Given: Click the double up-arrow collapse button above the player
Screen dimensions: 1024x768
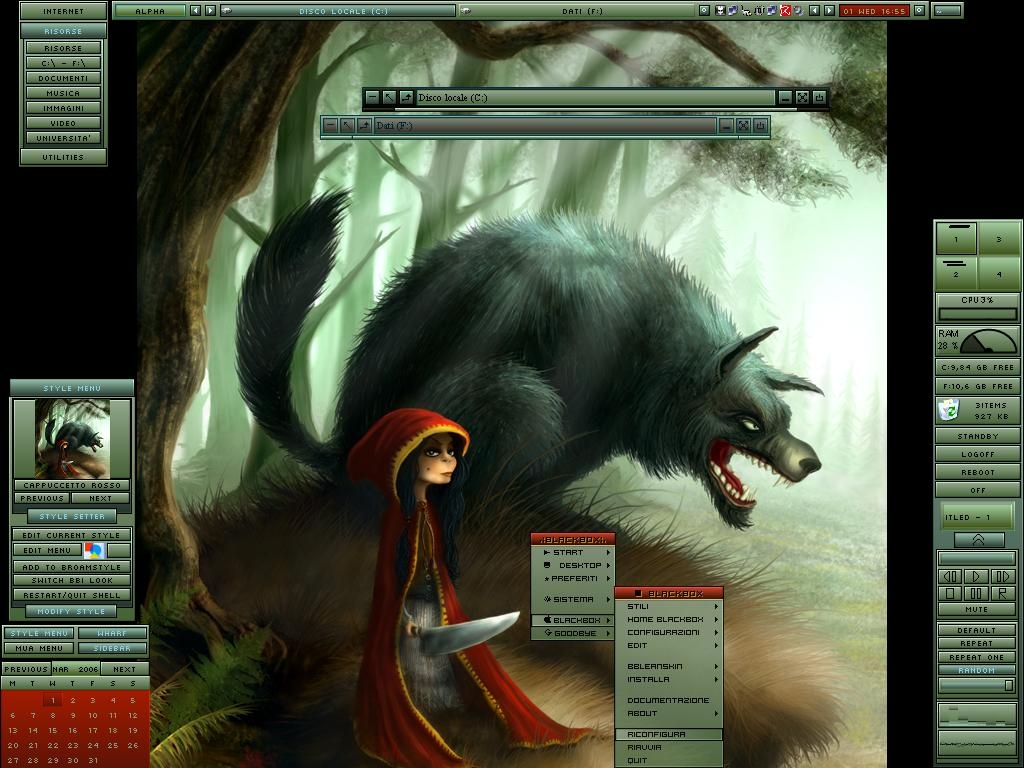Looking at the screenshot, I should pos(978,539).
